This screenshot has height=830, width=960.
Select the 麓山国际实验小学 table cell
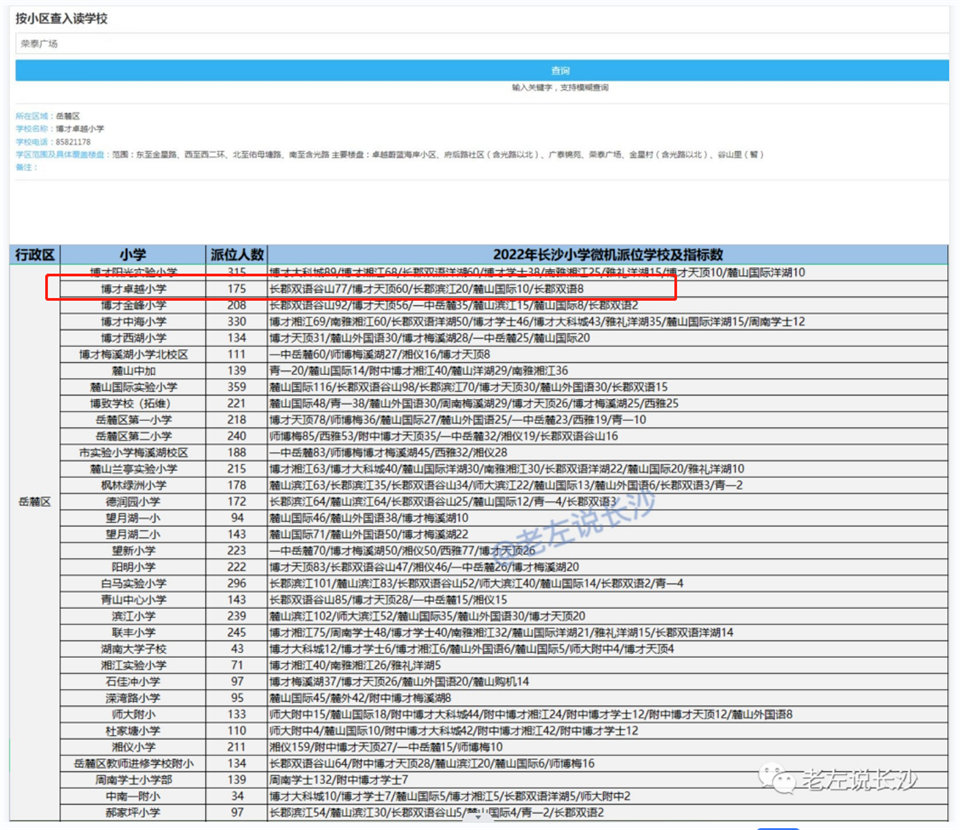click(x=133, y=387)
